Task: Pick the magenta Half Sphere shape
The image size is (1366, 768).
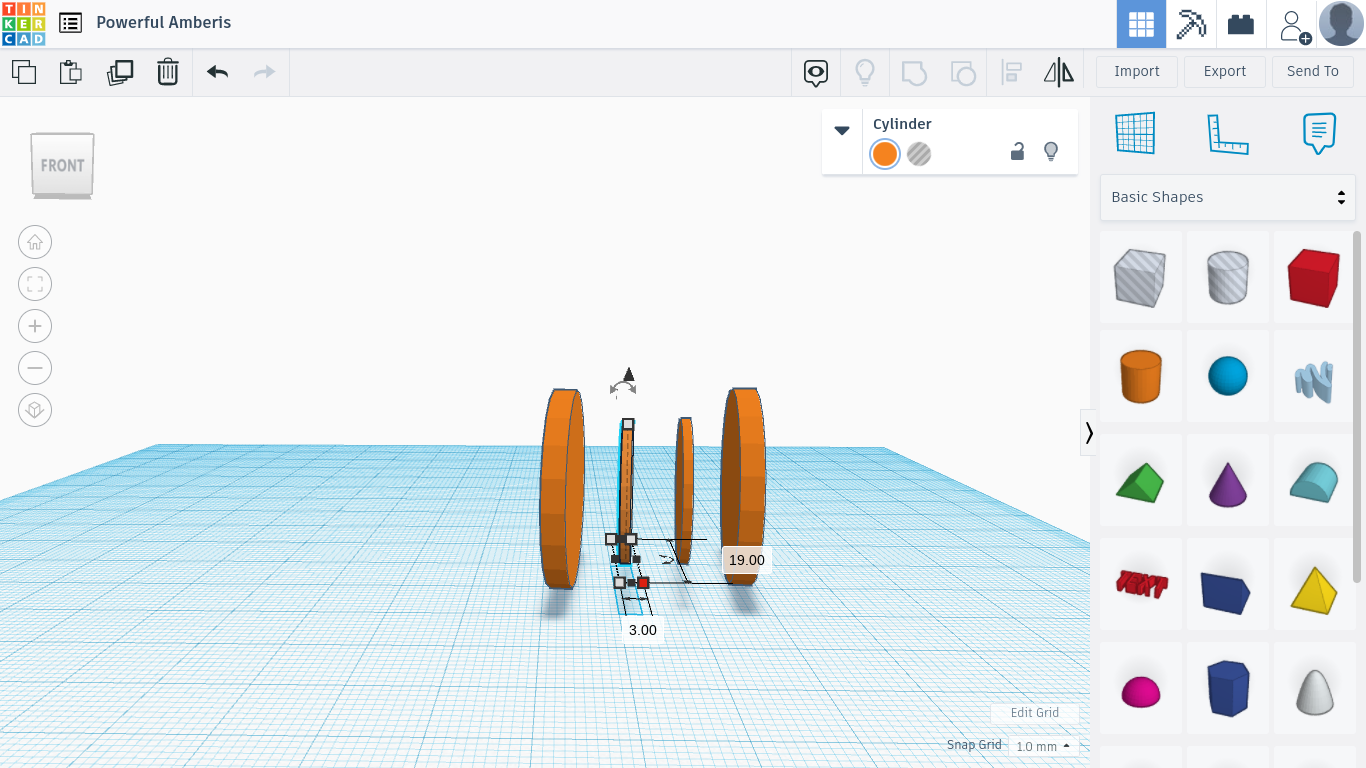Action: pos(1140,689)
